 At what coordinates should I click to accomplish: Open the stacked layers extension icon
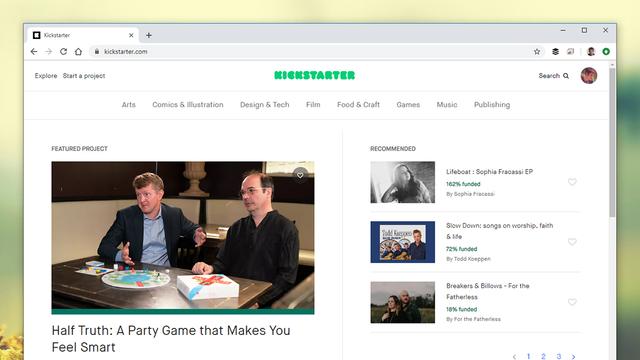point(556,51)
